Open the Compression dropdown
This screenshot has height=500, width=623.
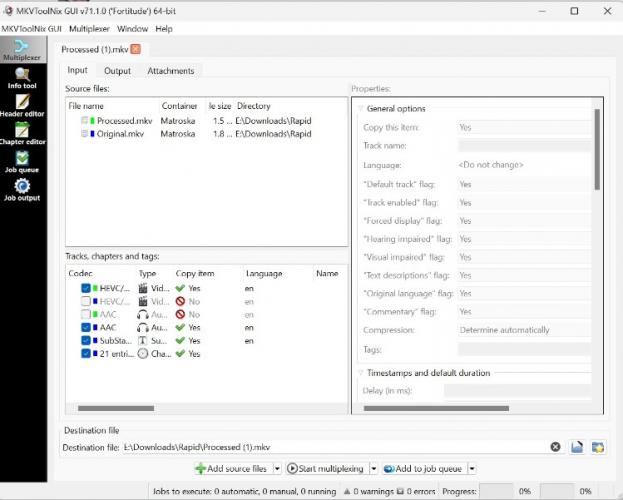[x=520, y=330]
